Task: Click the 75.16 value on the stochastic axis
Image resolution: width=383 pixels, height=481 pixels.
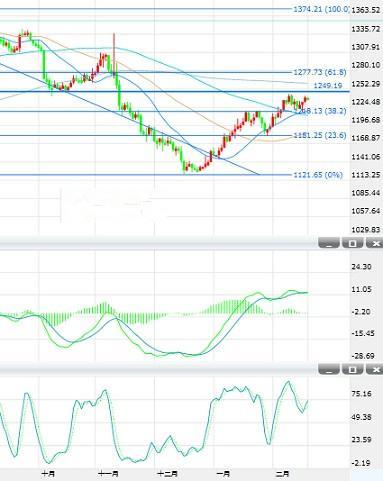Action: coord(361,394)
